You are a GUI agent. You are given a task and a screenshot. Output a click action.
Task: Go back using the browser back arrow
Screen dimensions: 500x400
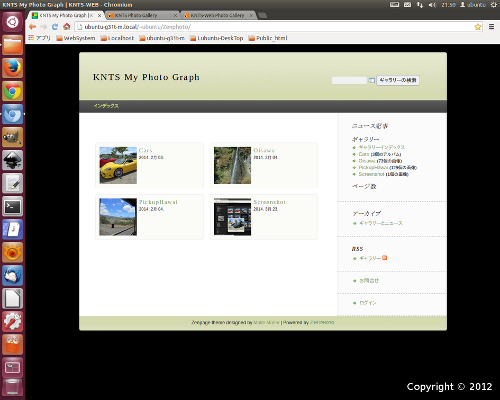[x=32, y=27]
